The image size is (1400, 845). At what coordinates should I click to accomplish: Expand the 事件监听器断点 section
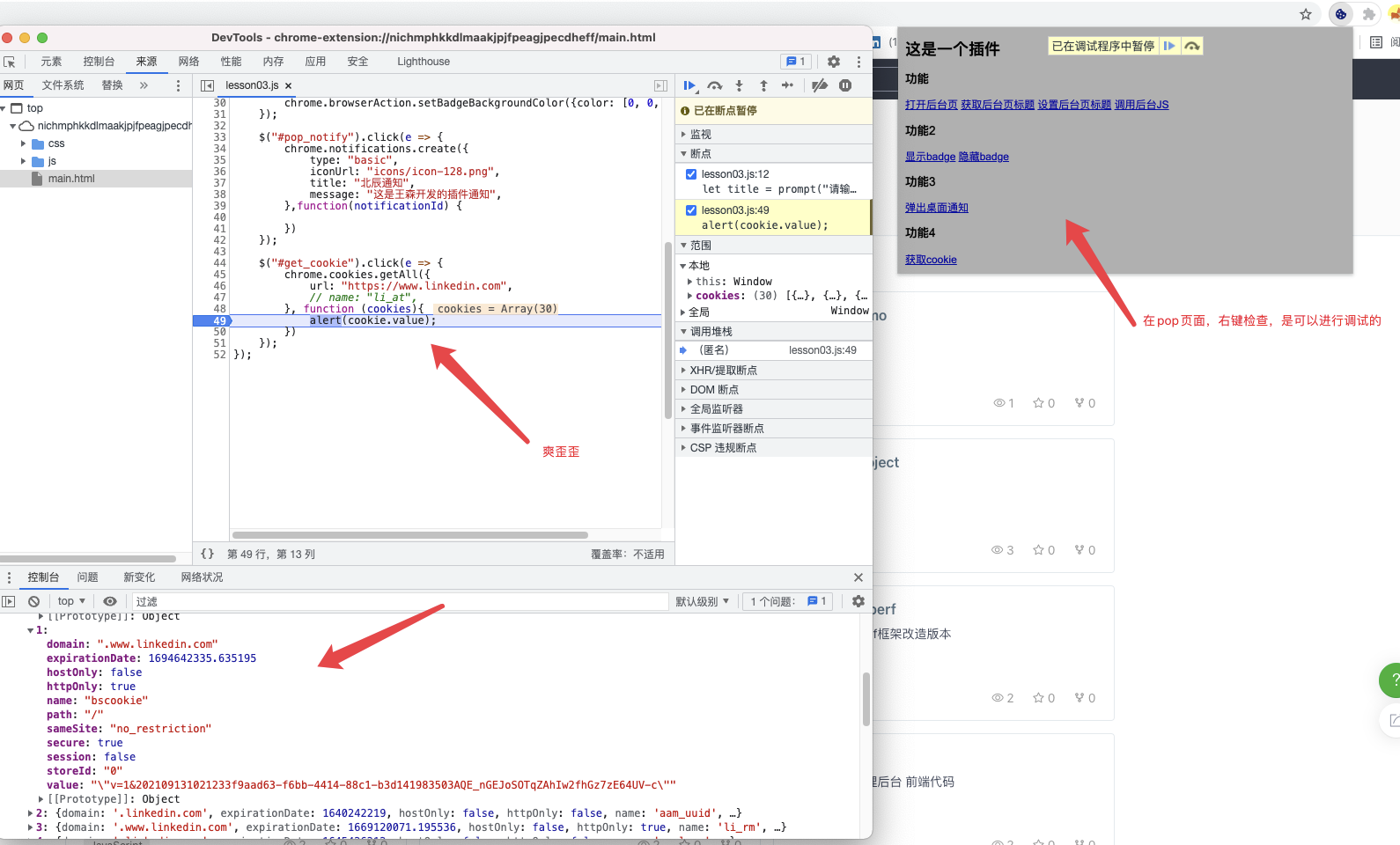click(x=774, y=429)
